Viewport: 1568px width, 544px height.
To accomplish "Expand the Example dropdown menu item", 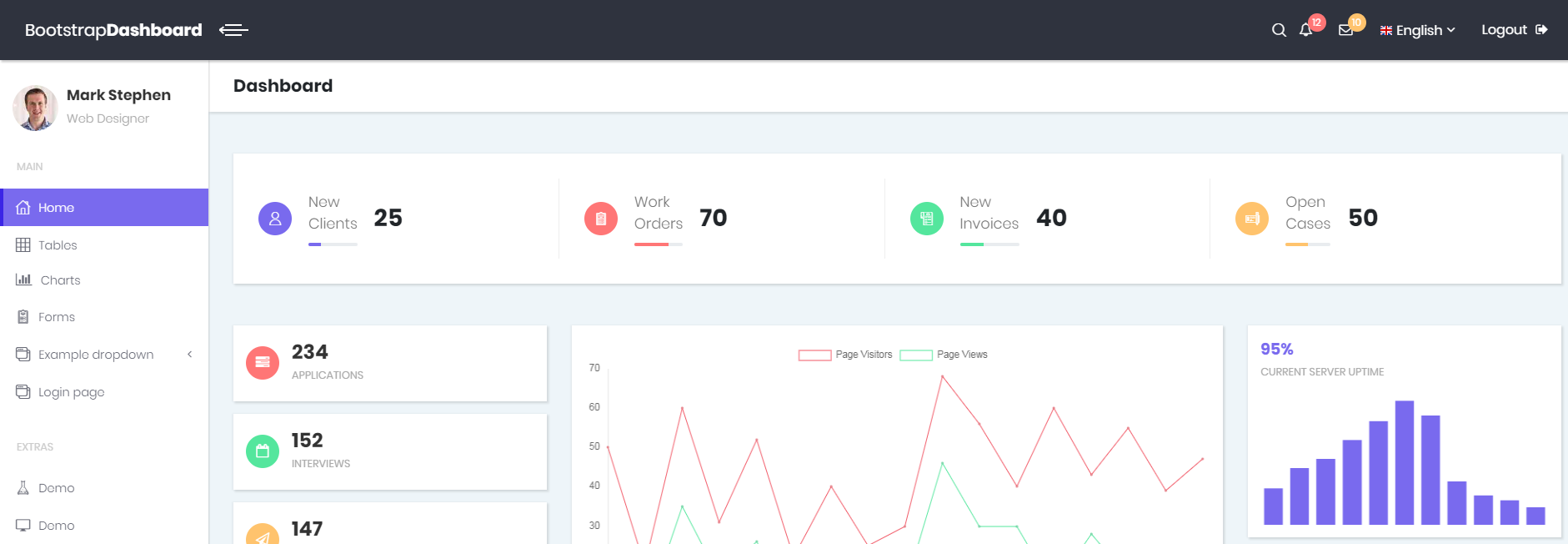I will 104,354.
